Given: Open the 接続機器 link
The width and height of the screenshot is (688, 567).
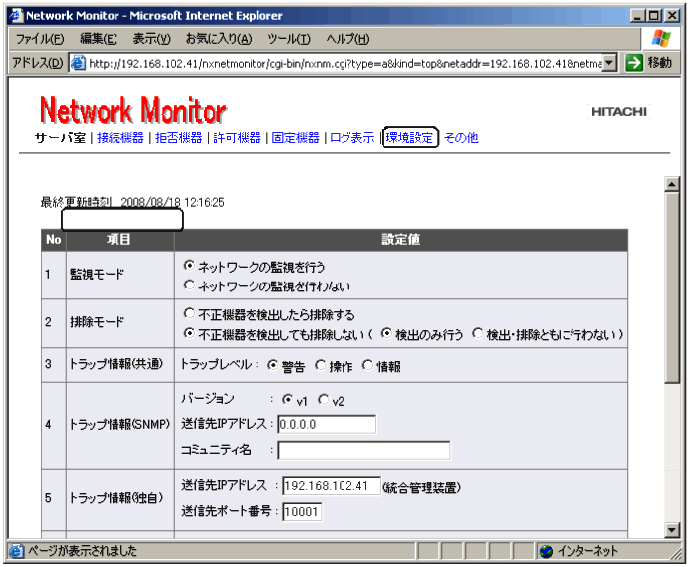Looking at the screenshot, I should point(120,138).
